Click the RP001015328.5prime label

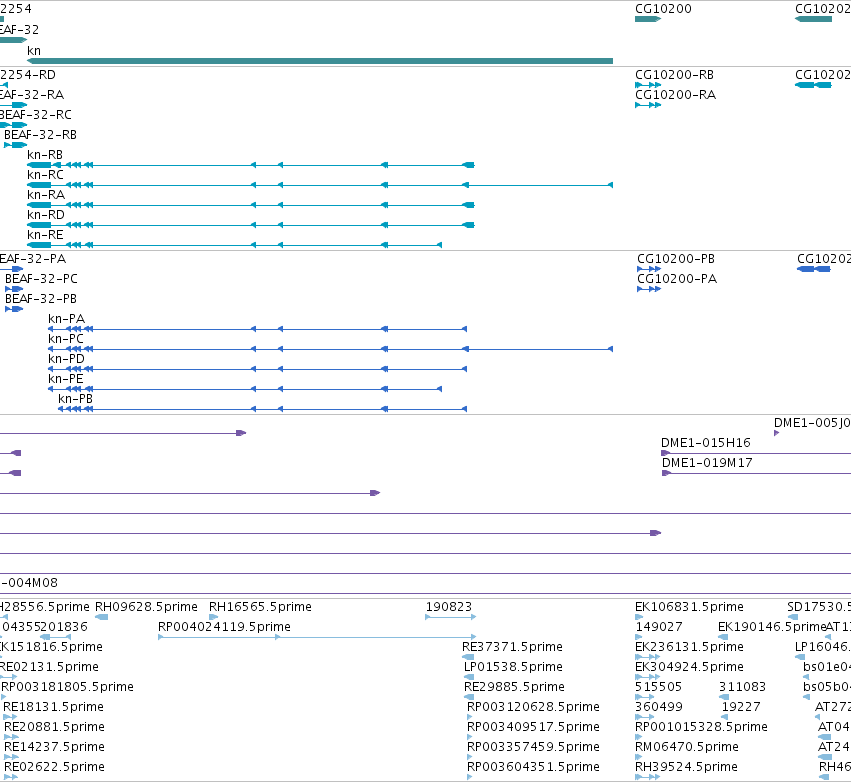click(x=701, y=727)
